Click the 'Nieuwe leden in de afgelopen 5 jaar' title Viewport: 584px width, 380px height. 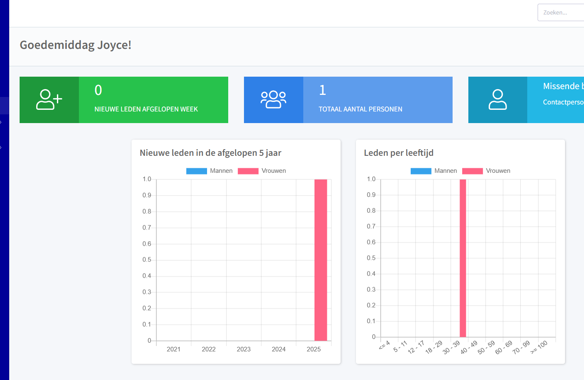210,153
